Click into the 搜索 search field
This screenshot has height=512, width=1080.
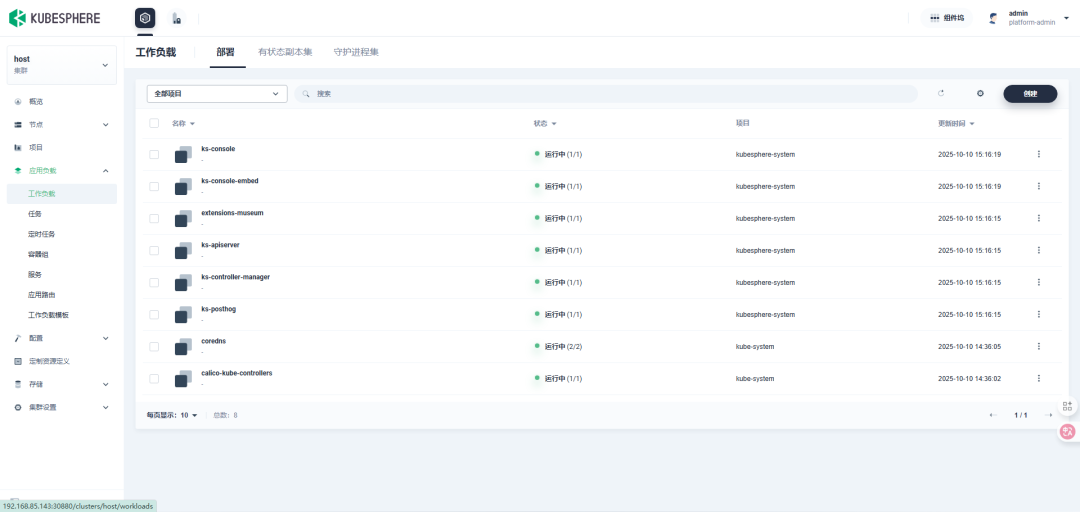point(606,94)
